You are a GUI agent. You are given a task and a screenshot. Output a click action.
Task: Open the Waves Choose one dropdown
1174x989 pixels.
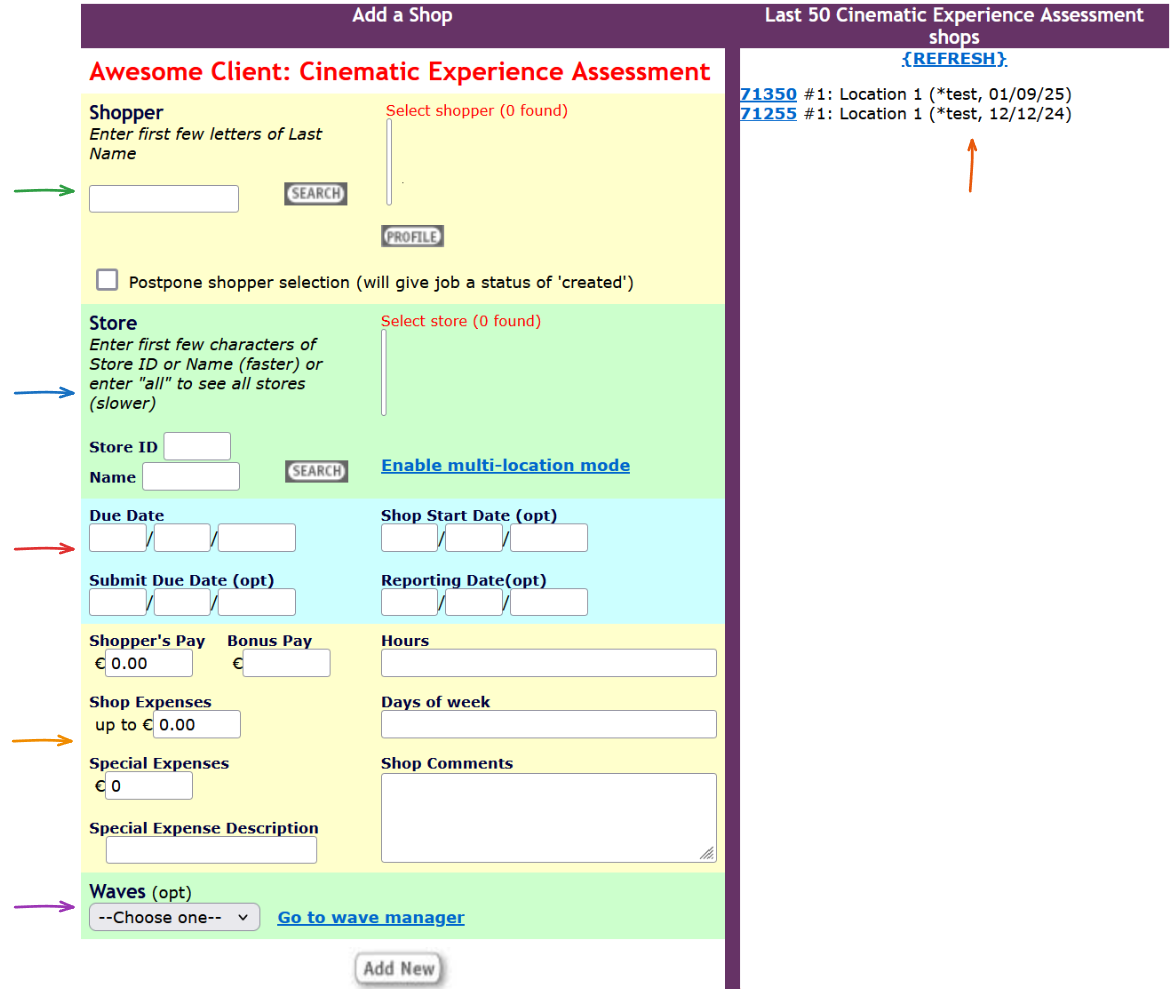pyautogui.click(x=174, y=917)
